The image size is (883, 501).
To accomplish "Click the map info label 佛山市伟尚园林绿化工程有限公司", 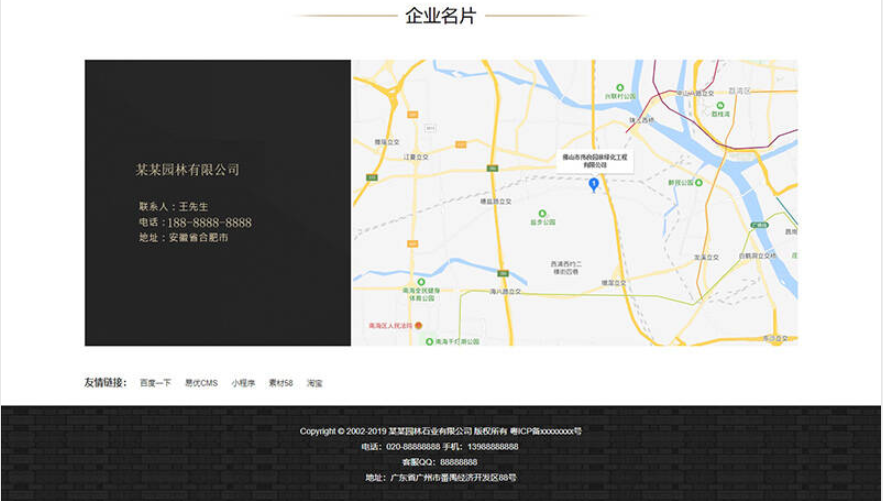I will click(x=595, y=160).
